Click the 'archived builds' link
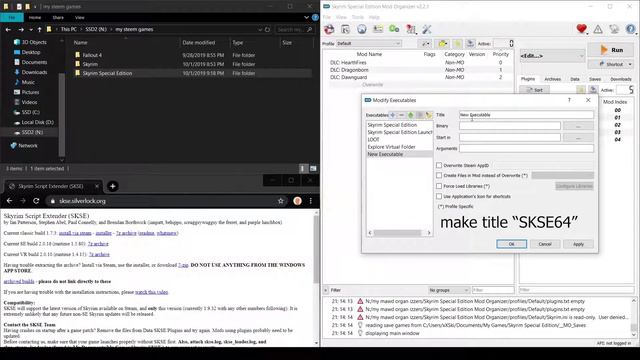 (19, 281)
